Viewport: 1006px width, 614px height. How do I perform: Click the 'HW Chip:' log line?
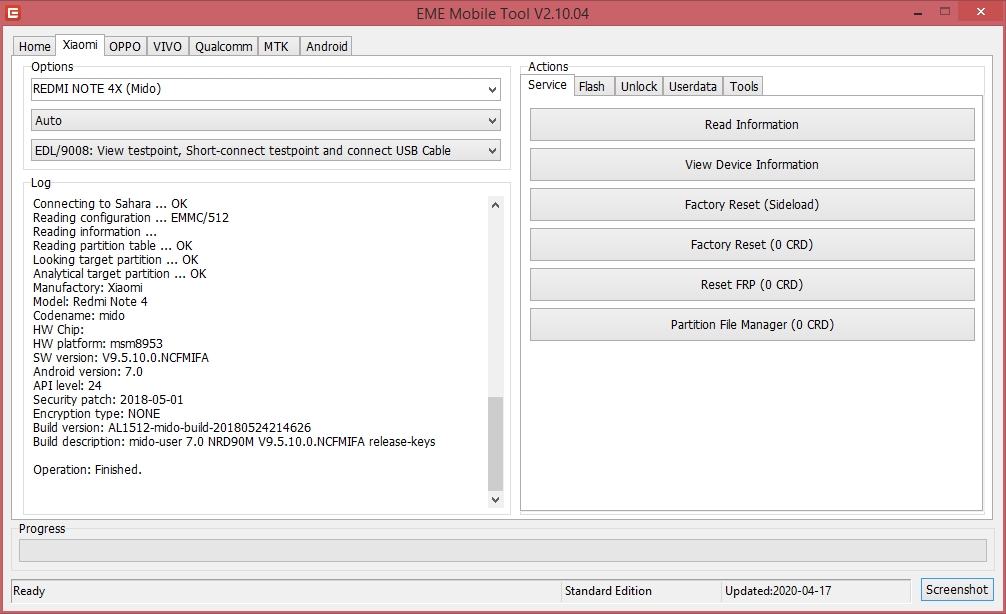tap(58, 330)
